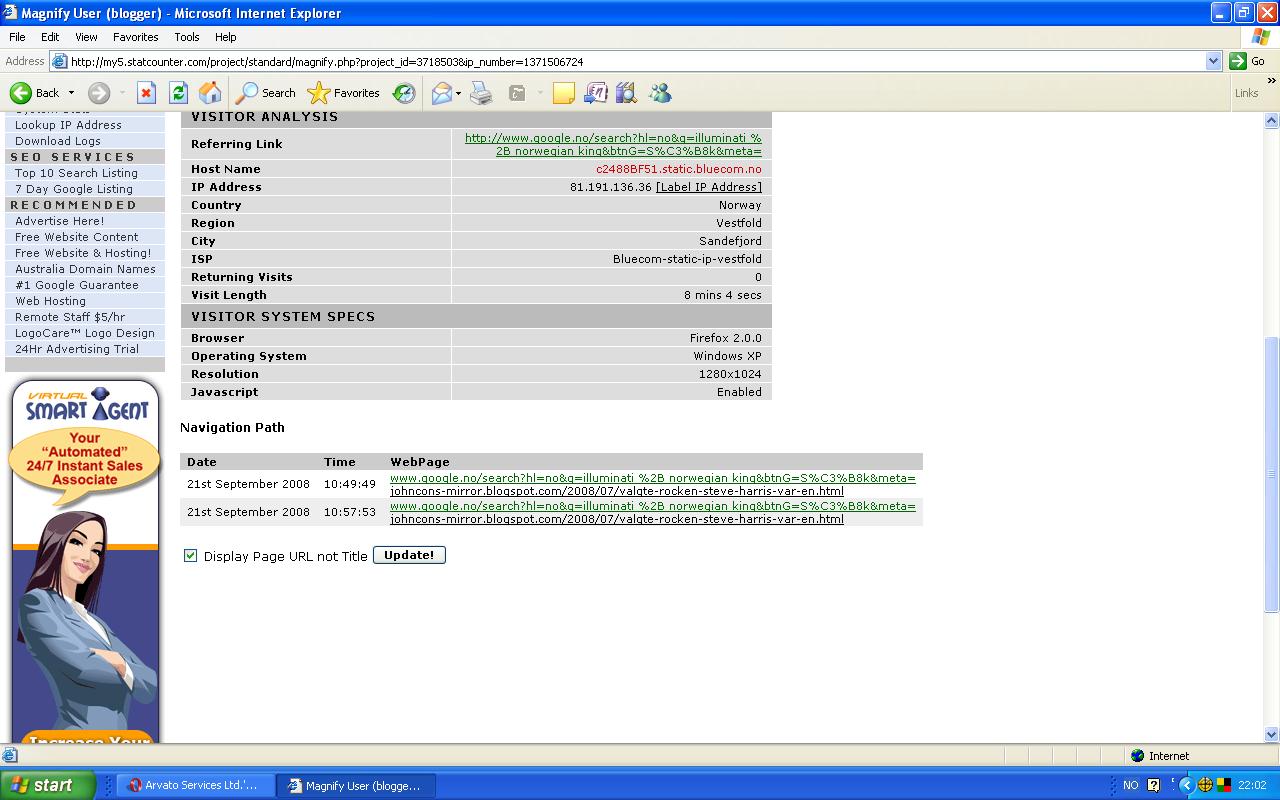Open Free Website & Hosting! link
The image size is (1280, 800).
[83, 253]
